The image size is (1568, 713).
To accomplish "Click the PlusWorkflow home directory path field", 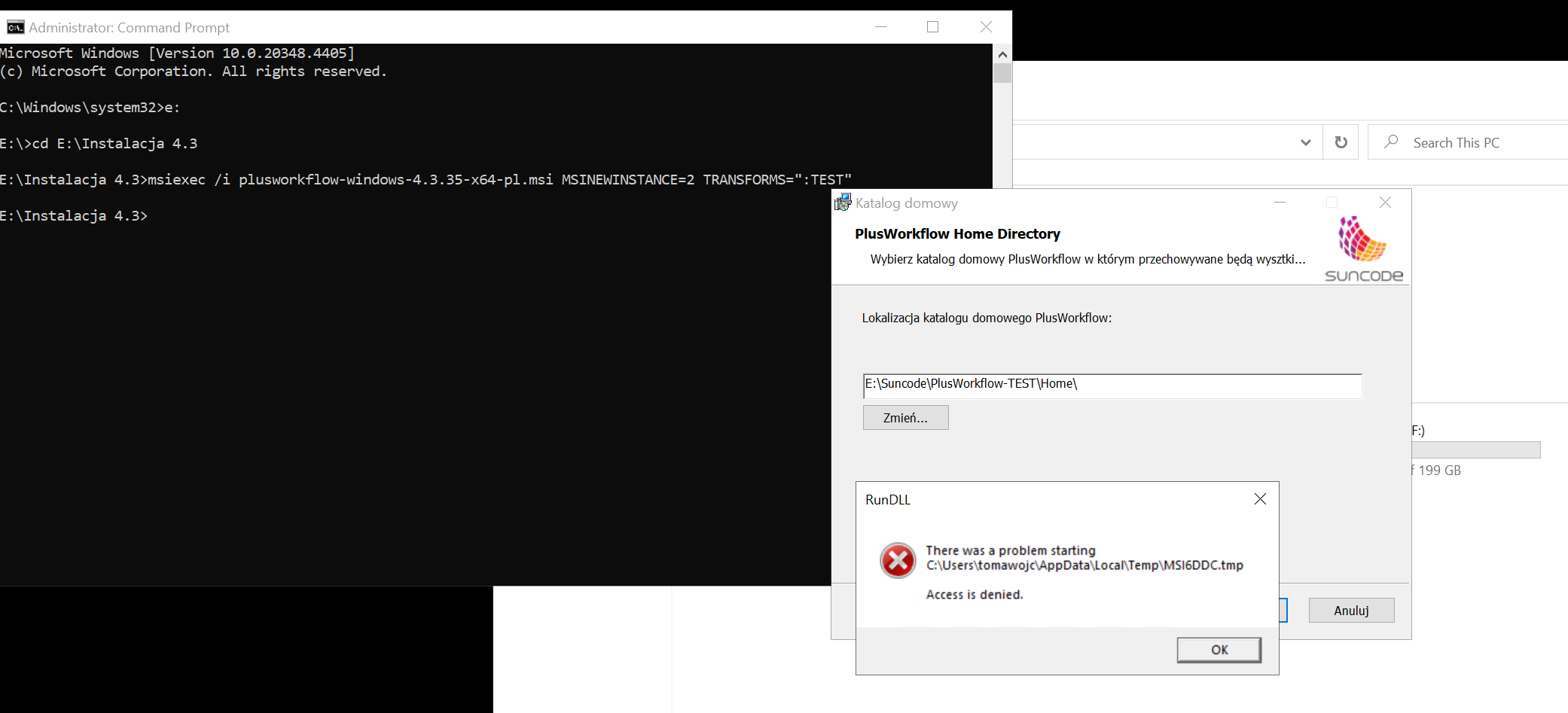I will point(1112,385).
